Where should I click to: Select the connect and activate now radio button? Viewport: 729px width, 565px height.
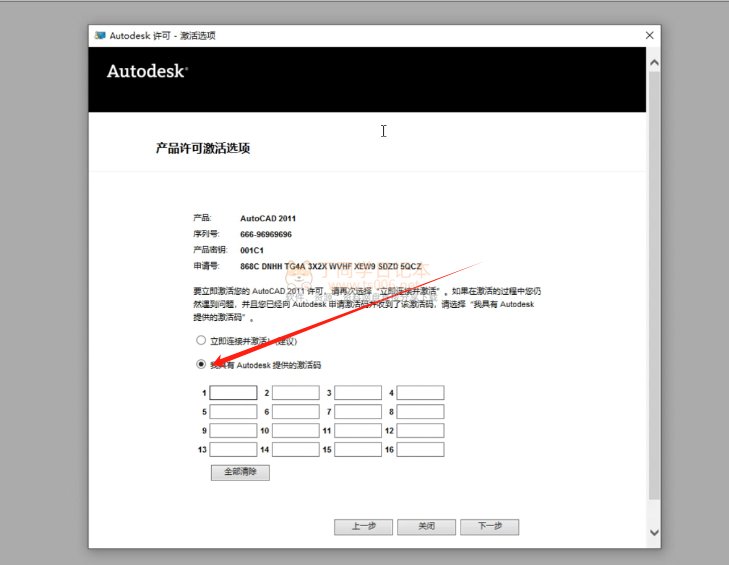click(x=201, y=340)
